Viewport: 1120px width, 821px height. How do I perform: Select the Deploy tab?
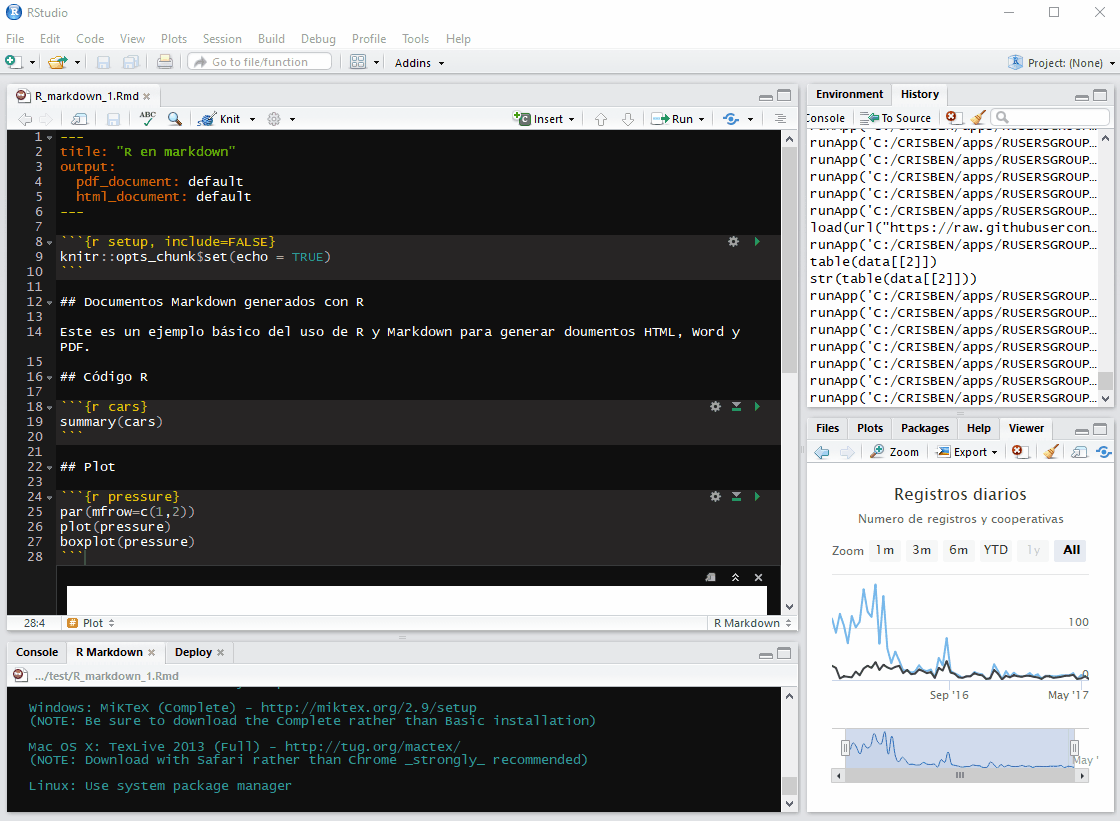193,652
